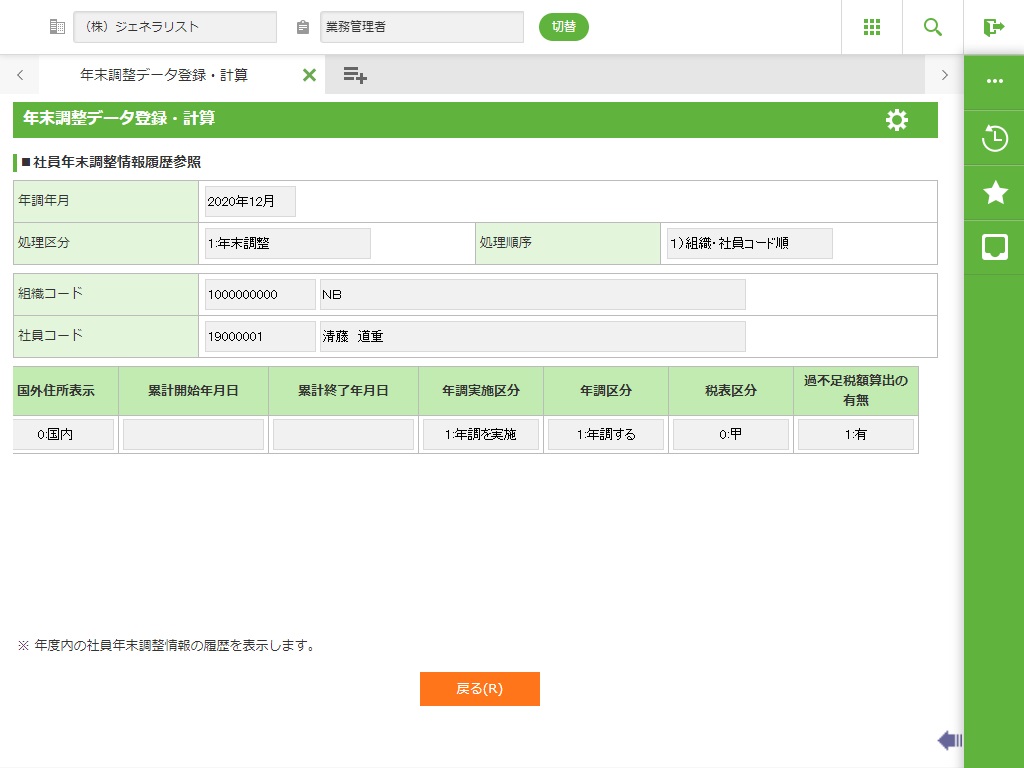Click the search magnifier icon
The image size is (1024, 768).
coord(933,27)
